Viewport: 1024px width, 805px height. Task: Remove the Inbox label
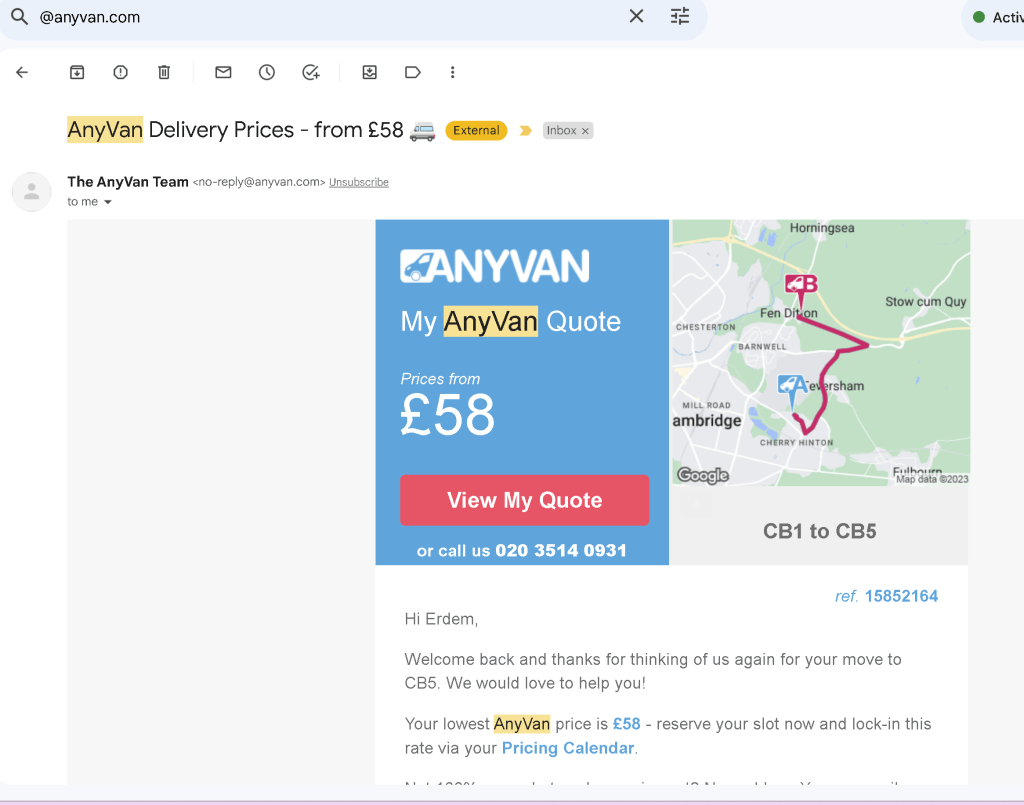coord(586,131)
